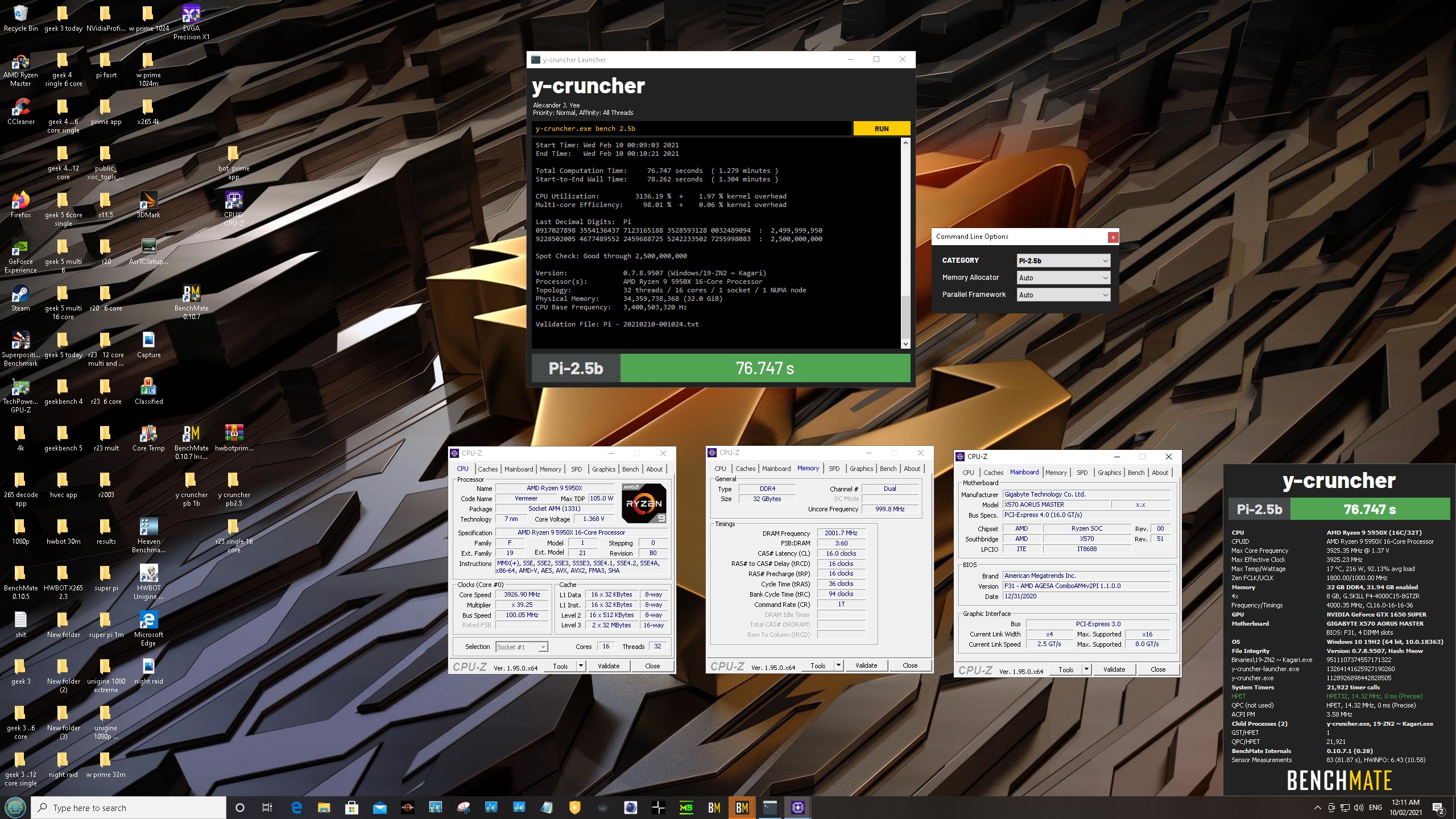The height and width of the screenshot is (819, 1456).
Task: Click Validate in CPU-Z CPU window
Action: 609,666
